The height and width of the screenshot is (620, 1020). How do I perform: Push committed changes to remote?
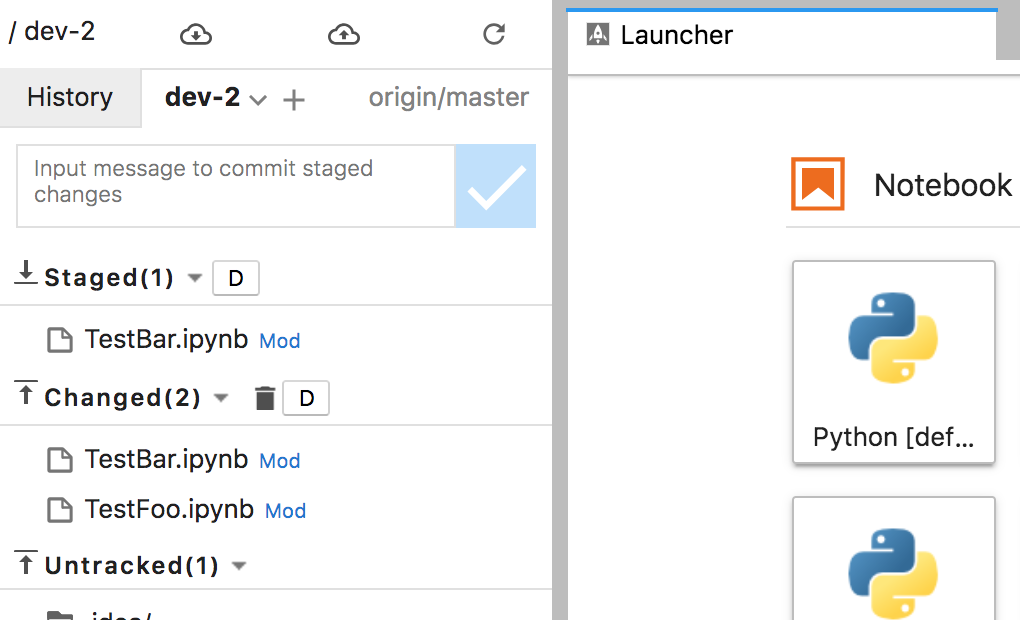pos(344,34)
